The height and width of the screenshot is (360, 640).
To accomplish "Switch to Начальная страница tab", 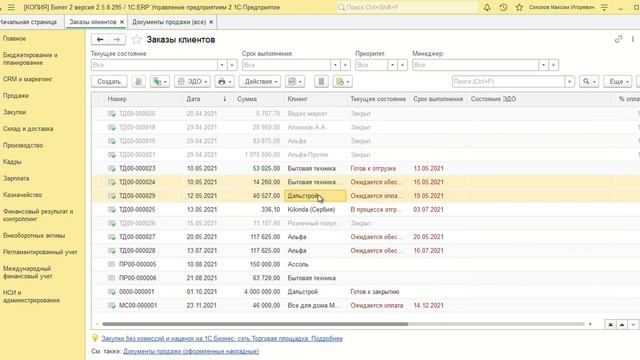I will coord(28,22).
